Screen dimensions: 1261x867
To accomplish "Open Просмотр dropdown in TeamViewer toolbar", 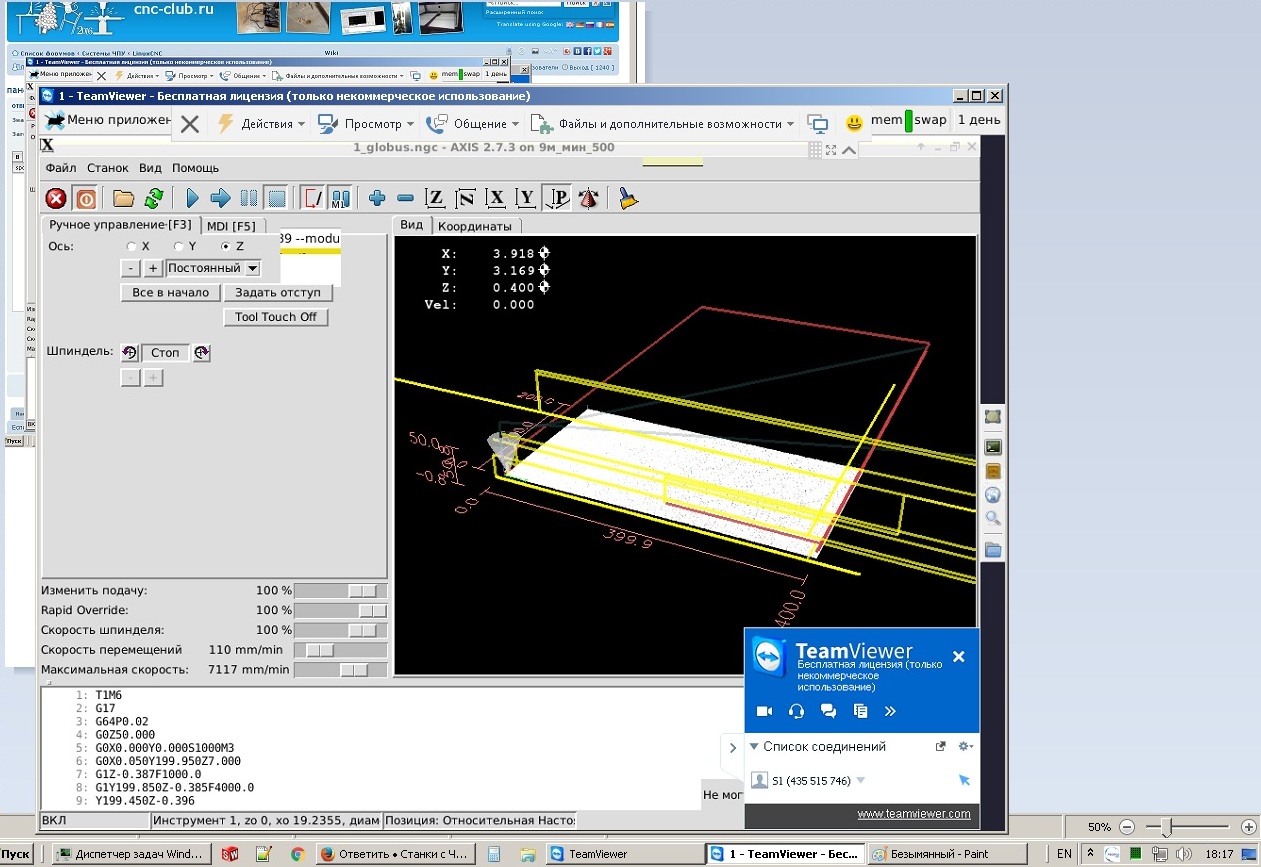I will (365, 124).
